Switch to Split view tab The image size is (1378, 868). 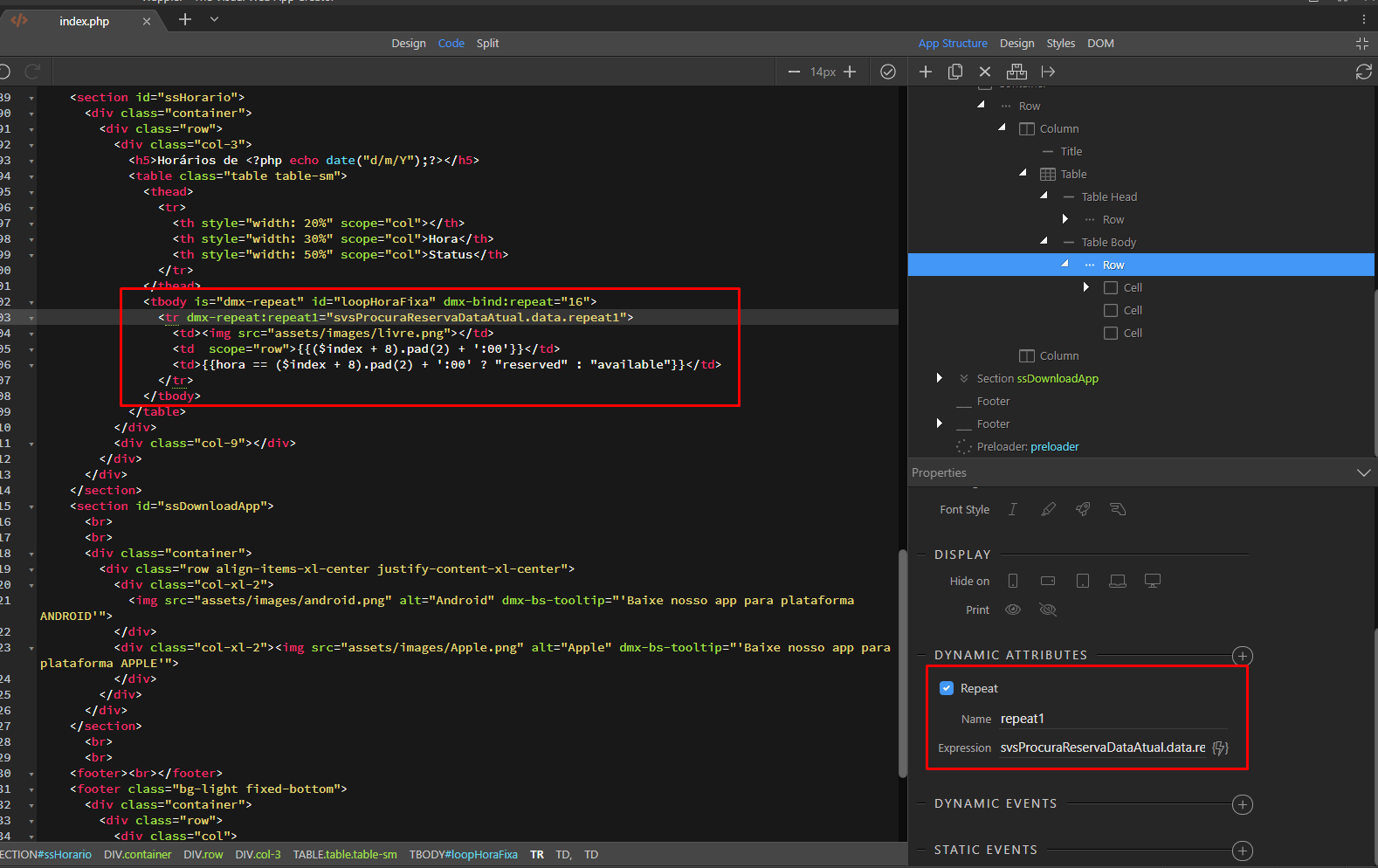pyautogui.click(x=487, y=43)
